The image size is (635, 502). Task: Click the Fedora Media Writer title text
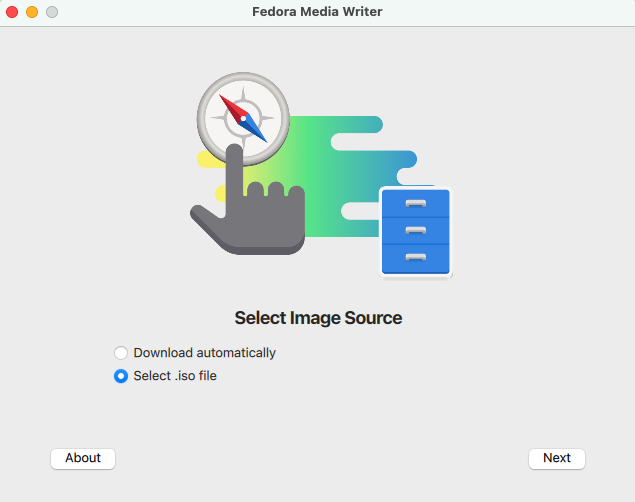pyautogui.click(x=317, y=12)
